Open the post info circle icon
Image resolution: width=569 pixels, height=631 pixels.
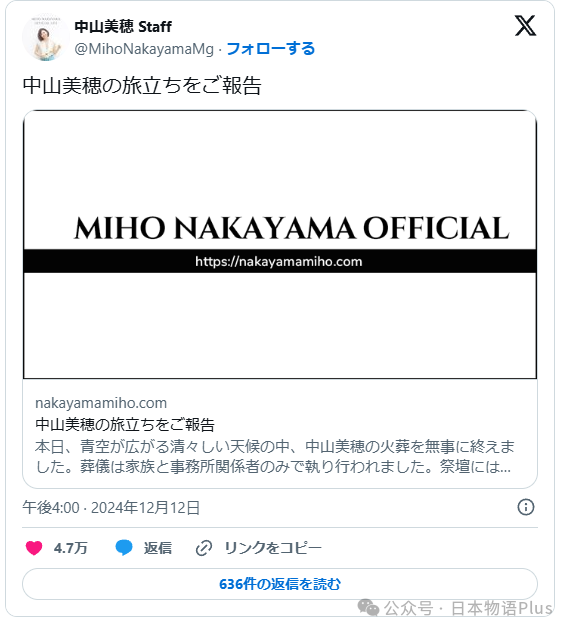(x=526, y=507)
